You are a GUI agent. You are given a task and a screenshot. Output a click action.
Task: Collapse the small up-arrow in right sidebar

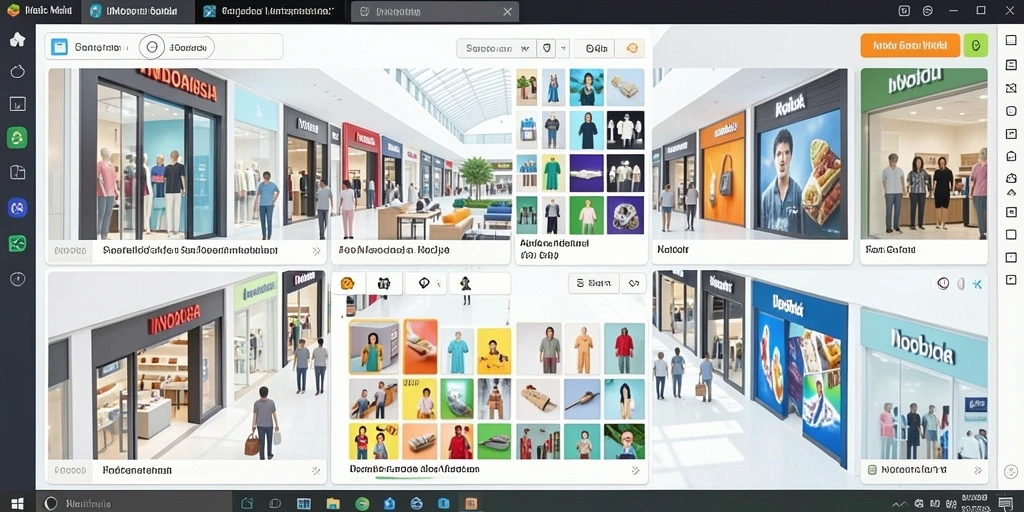tap(1011, 193)
